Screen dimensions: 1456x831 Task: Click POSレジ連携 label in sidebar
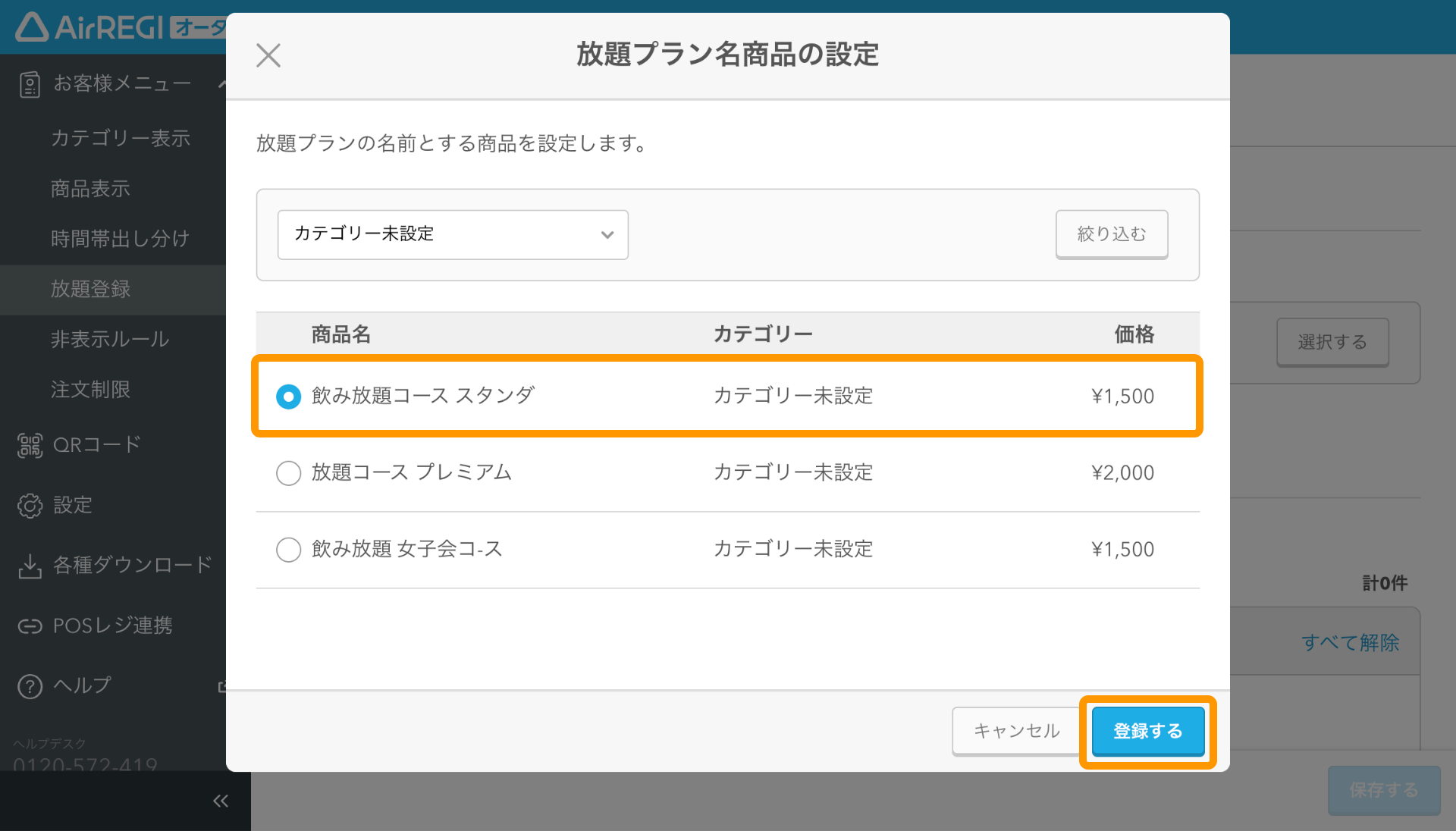coord(112,626)
